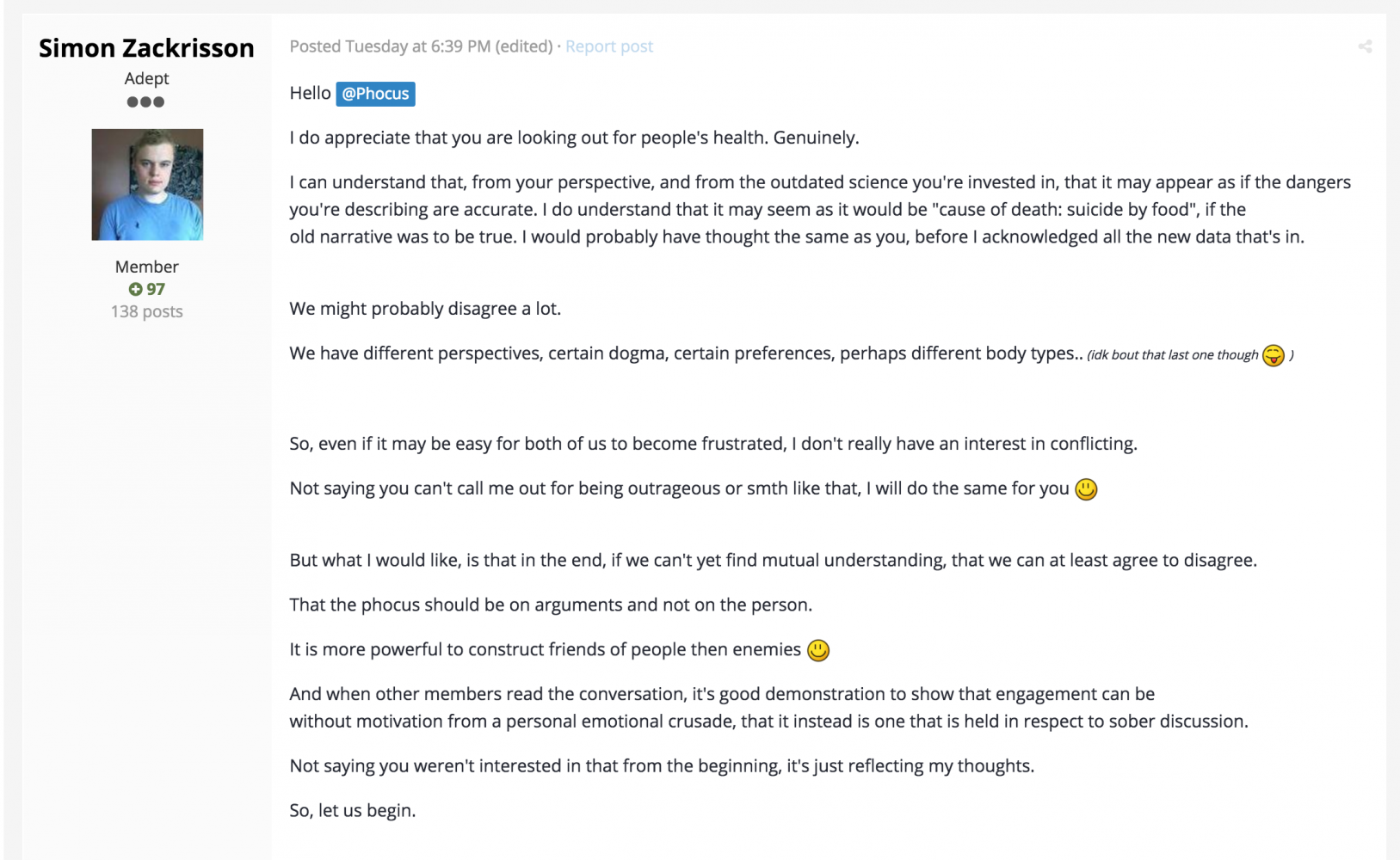This screenshot has height=860, width=1400.
Task: Click the 'So, let us begin.' line
Action: tap(352, 810)
